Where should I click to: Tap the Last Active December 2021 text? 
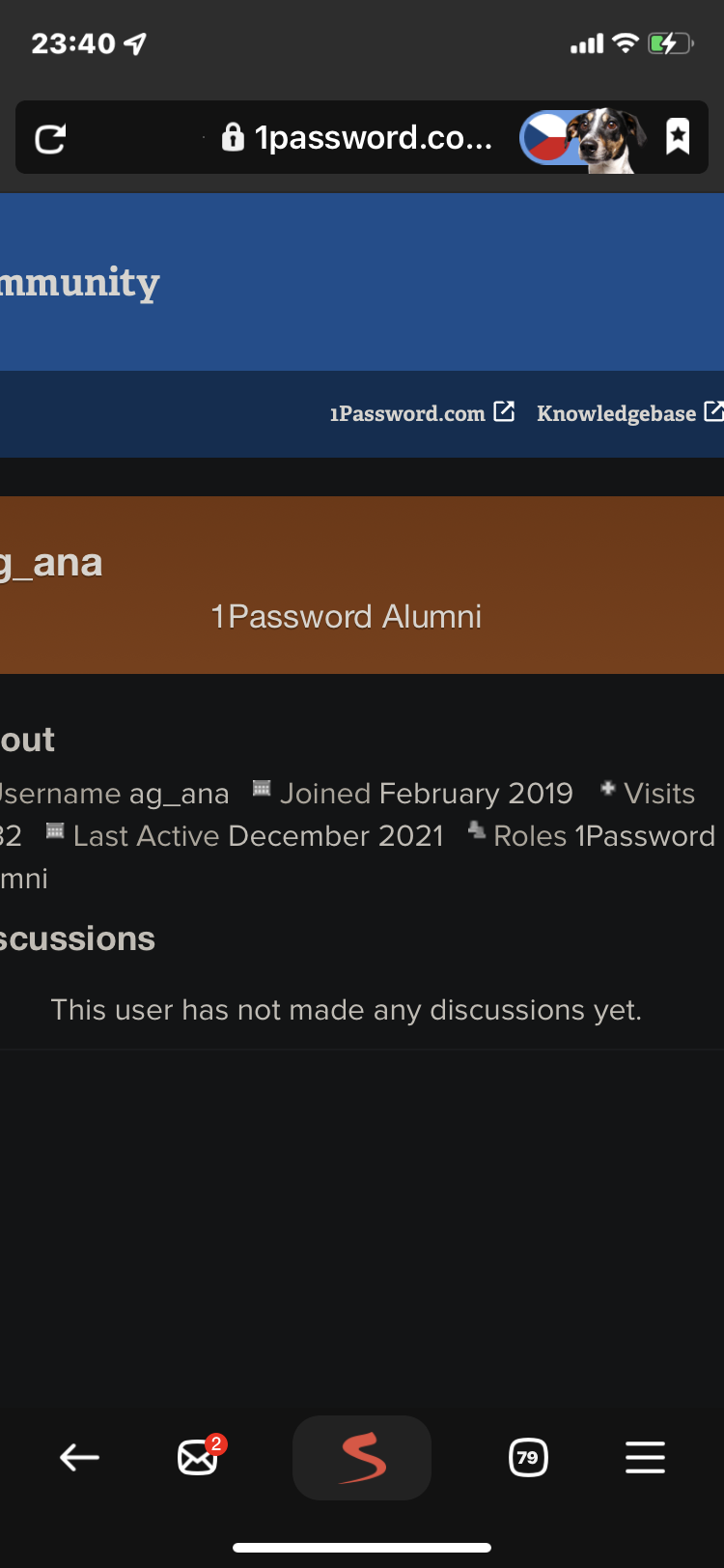coord(258,835)
